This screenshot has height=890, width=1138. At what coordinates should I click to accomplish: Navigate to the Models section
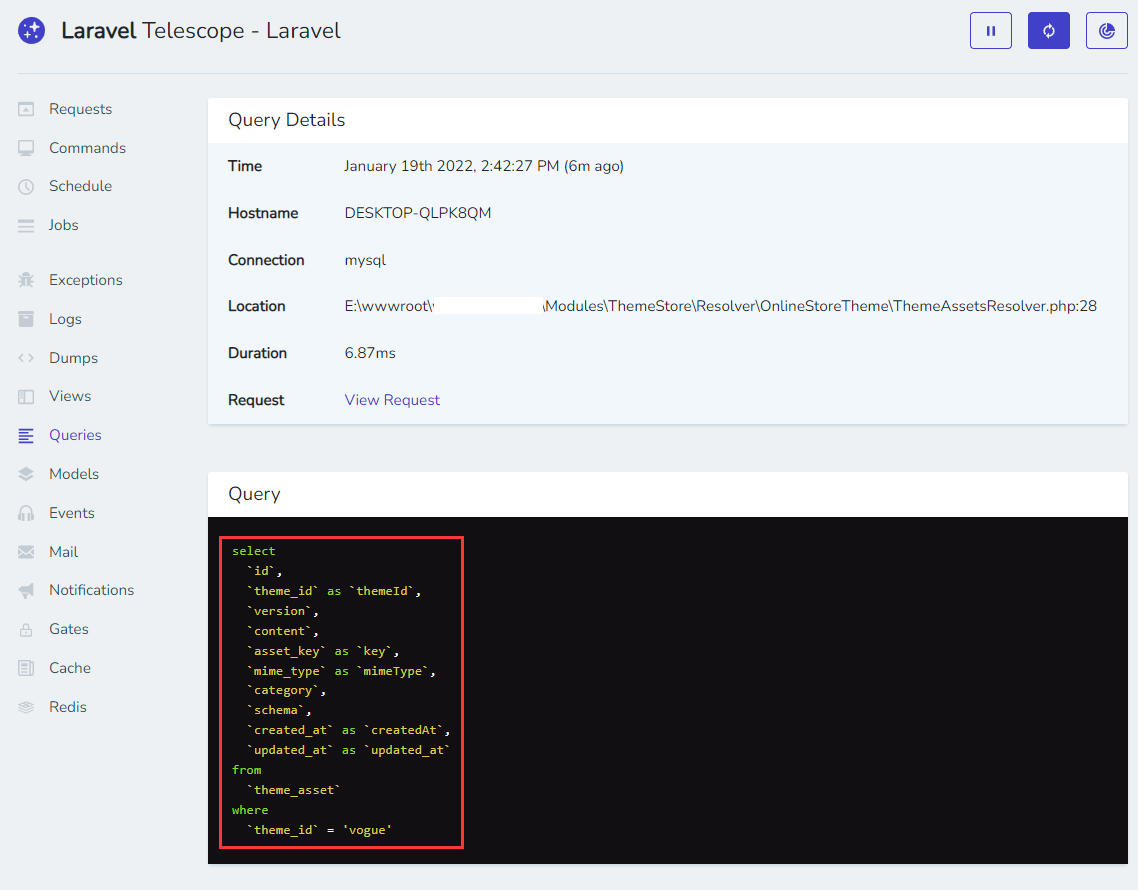pyautogui.click(x=74, y=474)
